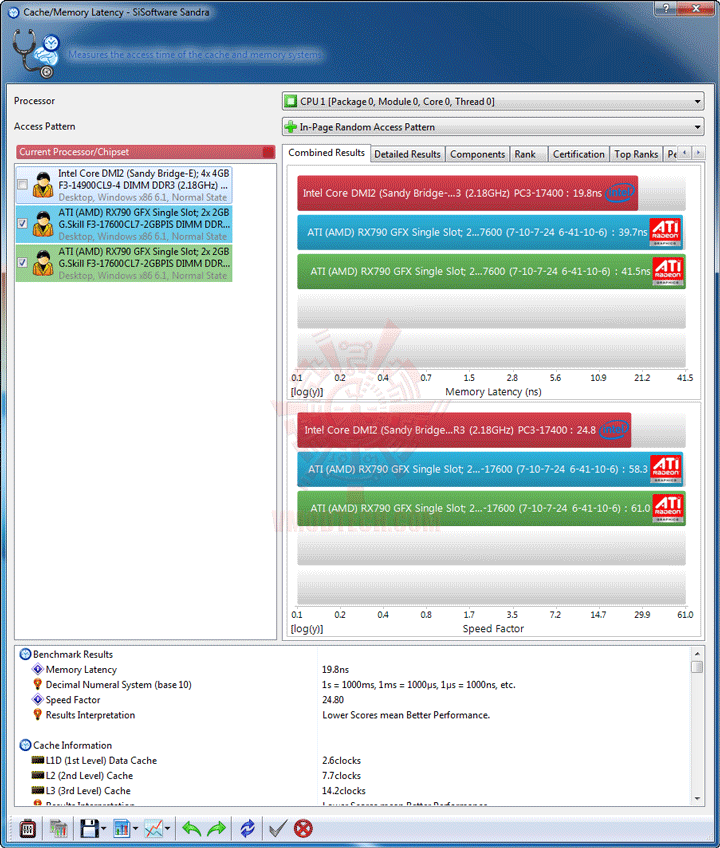Click the Current Processor/Chipset header bar

click(146, 152)
